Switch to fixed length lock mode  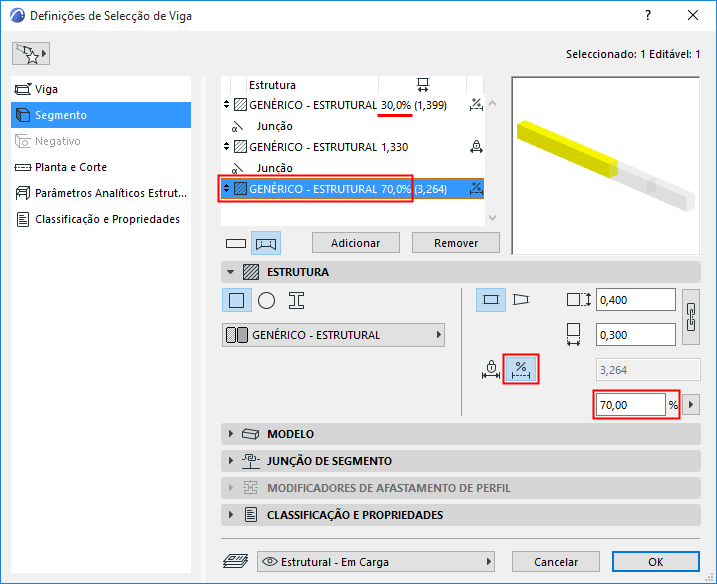491,370
